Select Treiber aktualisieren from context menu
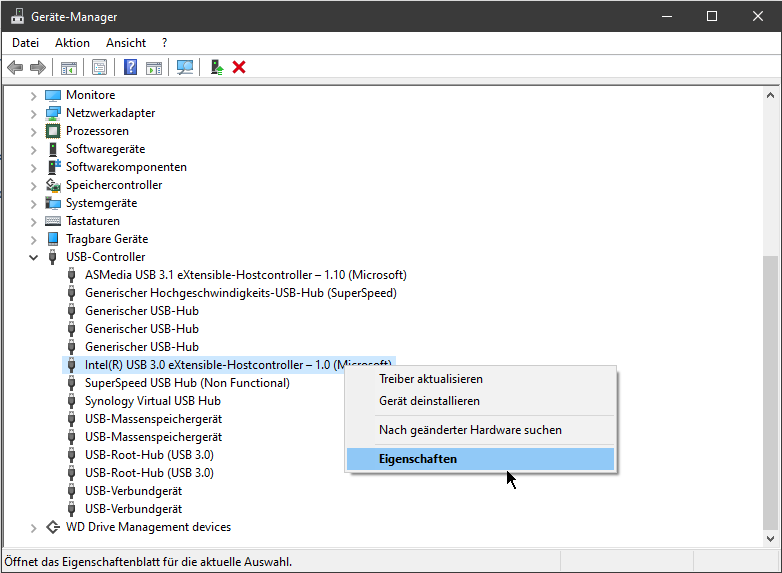This screenshot has height=573, width=782. pyautogui.click(x=431, y=379)
